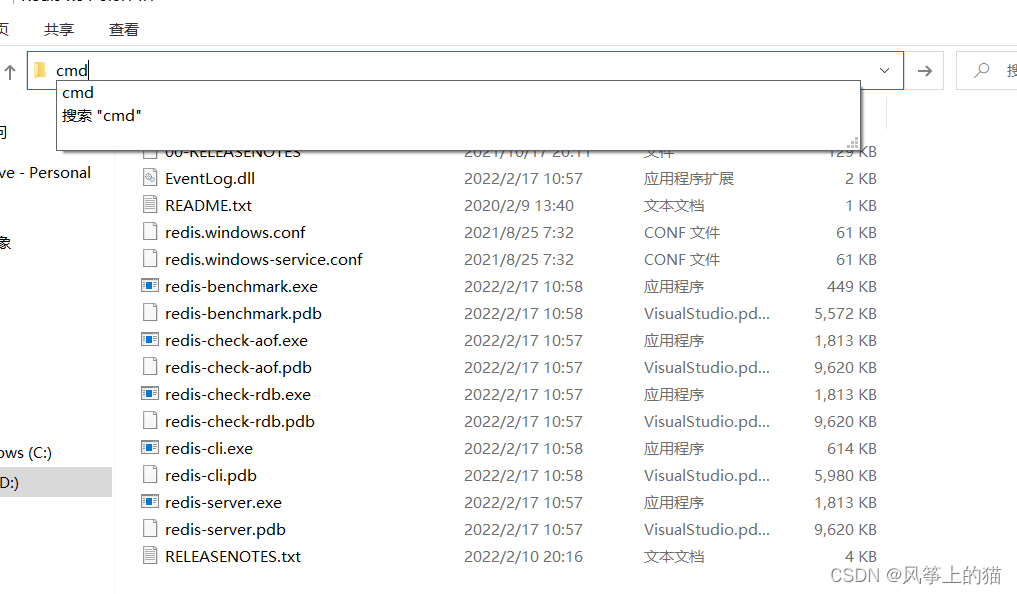Click the README.txt document icon
The image size is (1017, 594).
point(150,204)
